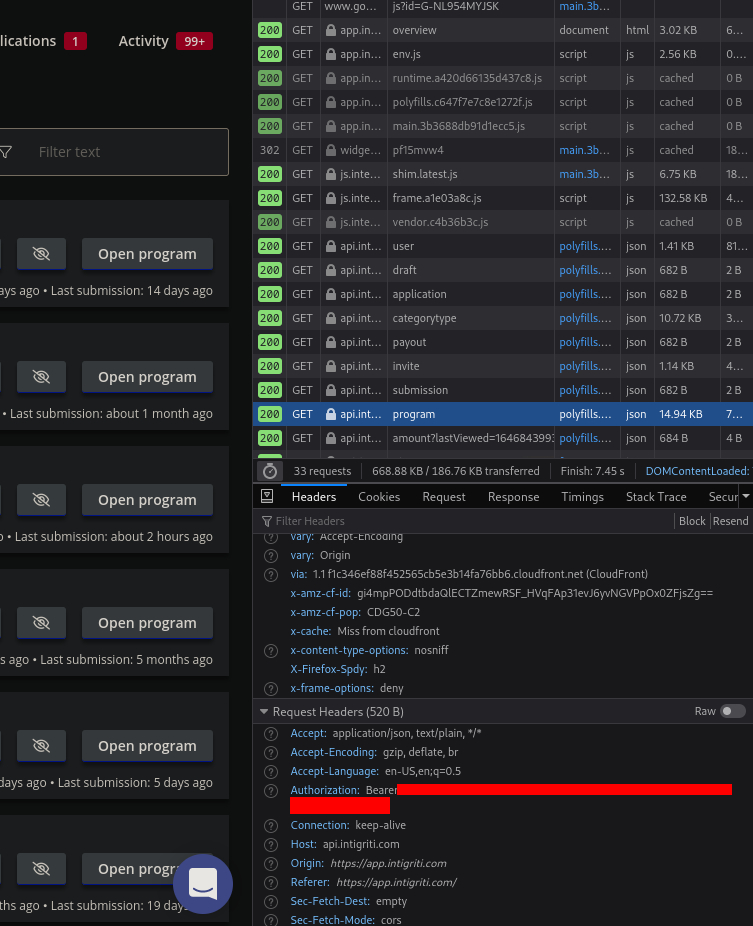
Task: Open the chat support widget bubble
Action: point(203,884)
